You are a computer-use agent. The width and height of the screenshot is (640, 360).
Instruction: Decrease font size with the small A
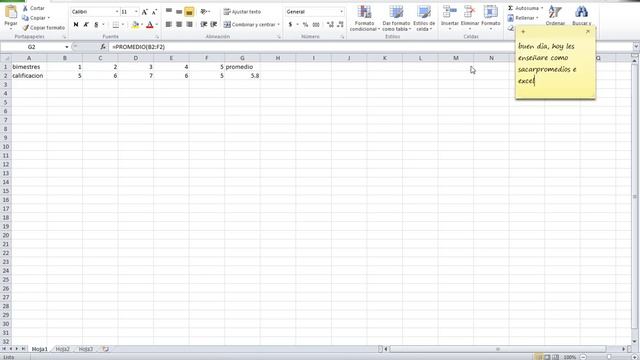click(x=154, y=12)
